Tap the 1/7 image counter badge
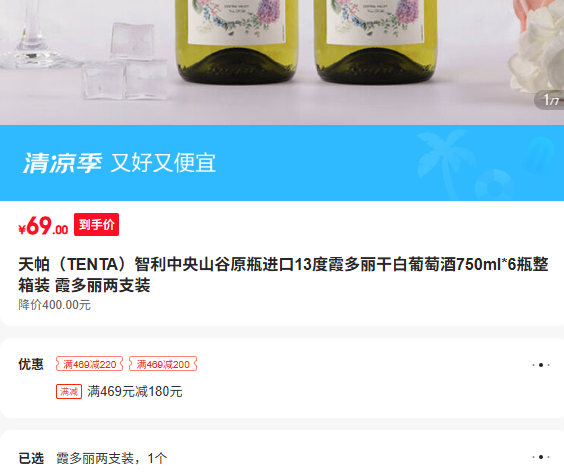The image size is (564, 472). pos(550,100)
